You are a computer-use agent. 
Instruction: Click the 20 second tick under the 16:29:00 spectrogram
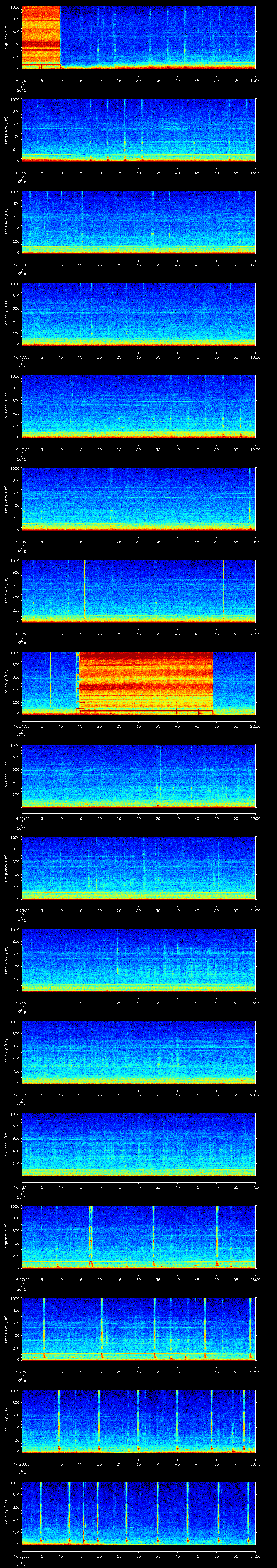[99, 1464]
